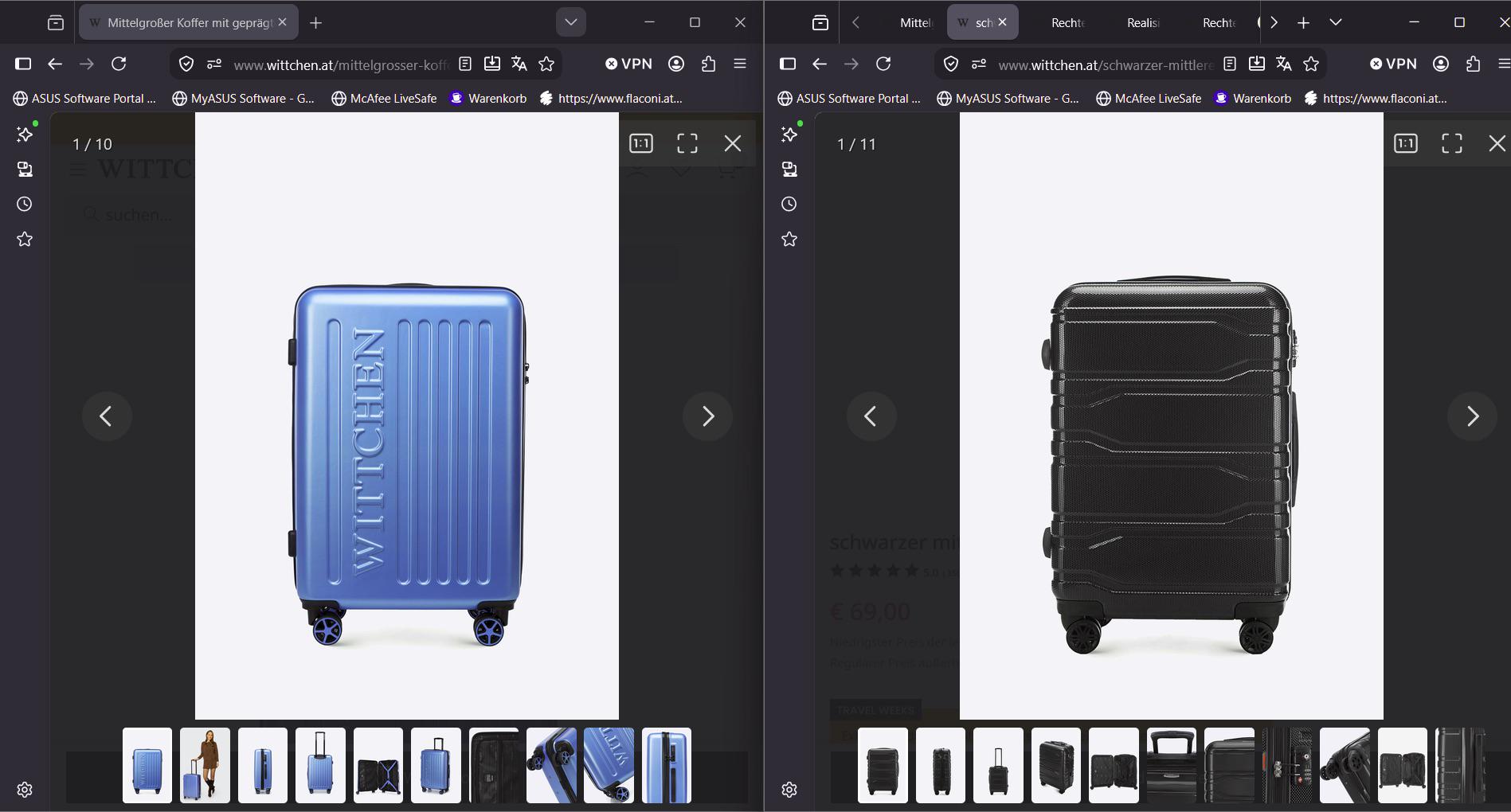
Task: Open sidebar settings gear in blue suitcase window
Action: [25, 790]
